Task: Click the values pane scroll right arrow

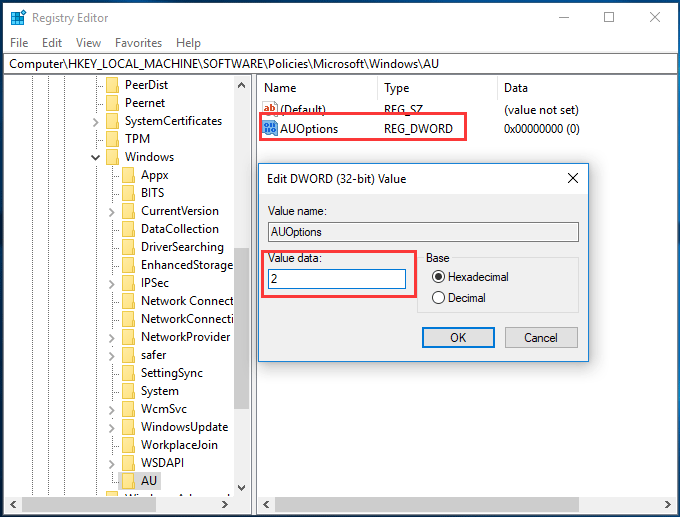Action: [668, 504]
